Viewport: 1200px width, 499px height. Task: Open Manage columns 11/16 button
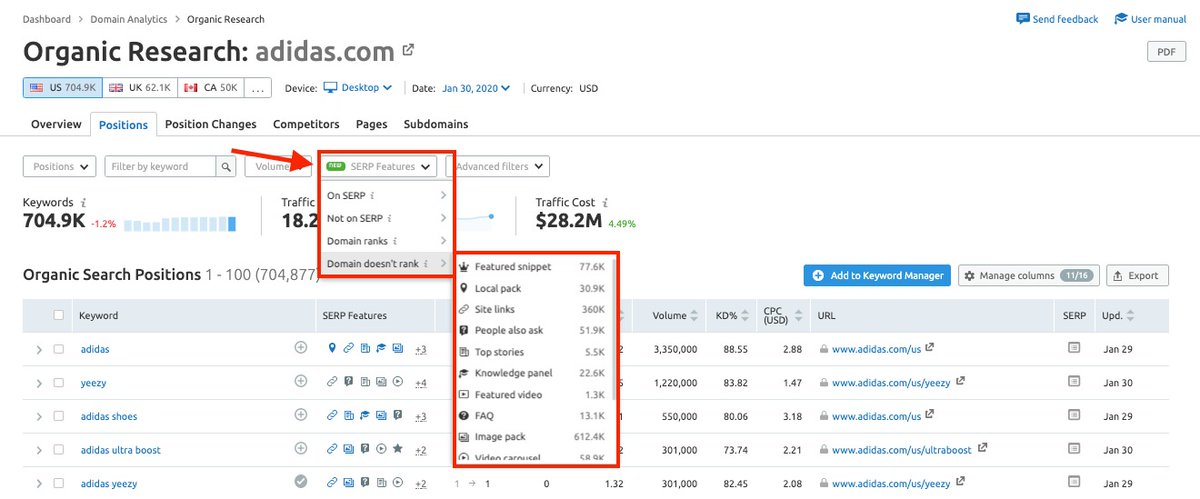[1028, 276]
